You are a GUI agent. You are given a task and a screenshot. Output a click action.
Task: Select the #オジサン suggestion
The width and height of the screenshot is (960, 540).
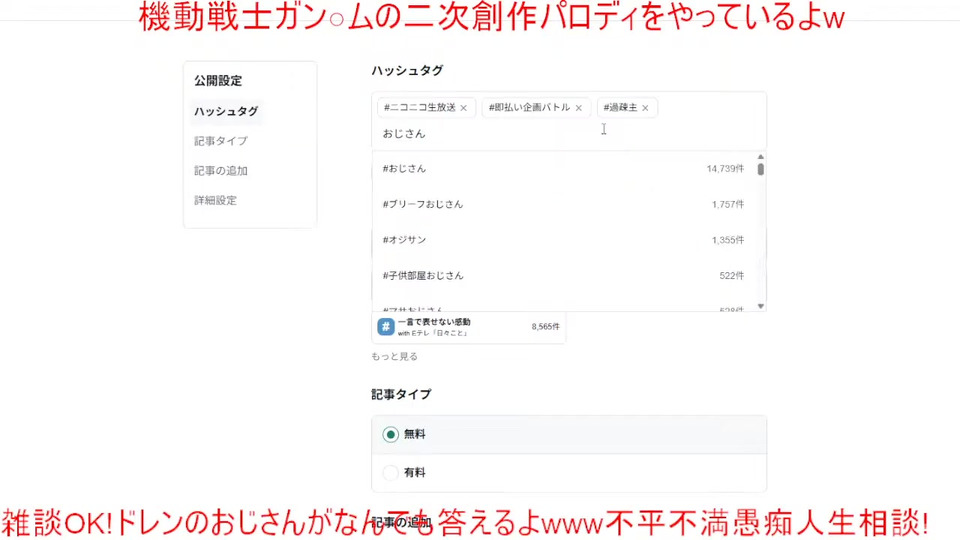[x=563, y=239]
